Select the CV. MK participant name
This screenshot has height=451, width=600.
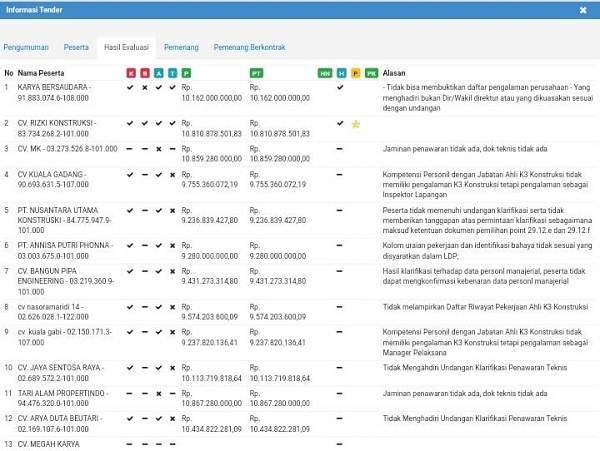[67, 149]
